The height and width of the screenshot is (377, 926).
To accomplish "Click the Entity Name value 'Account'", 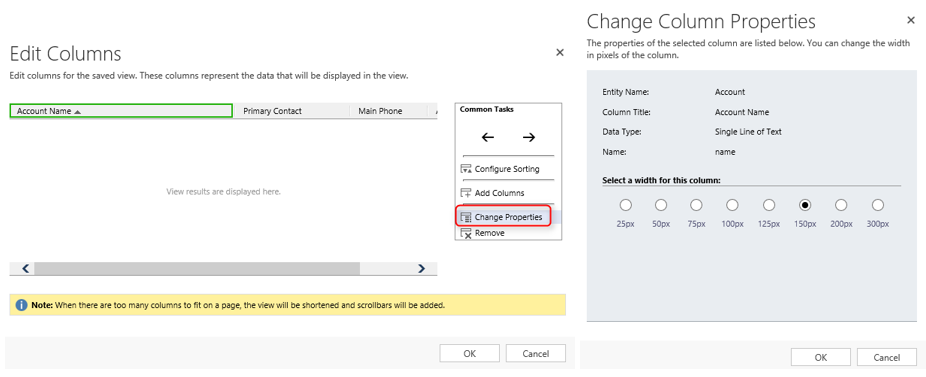I will point(730,92).
